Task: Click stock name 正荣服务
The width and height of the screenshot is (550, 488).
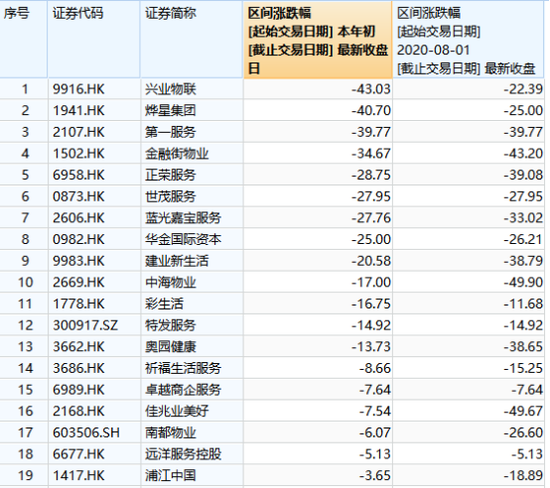Action: point(170,175)
